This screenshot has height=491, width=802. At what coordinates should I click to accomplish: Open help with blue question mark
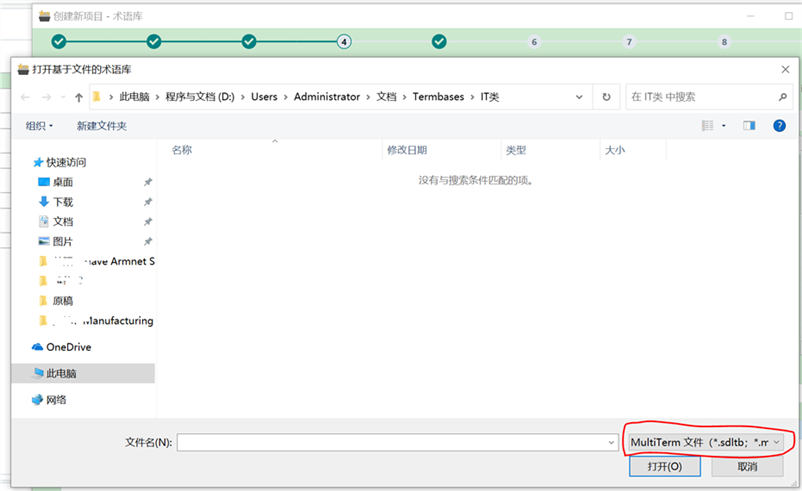tap(779, 125)
